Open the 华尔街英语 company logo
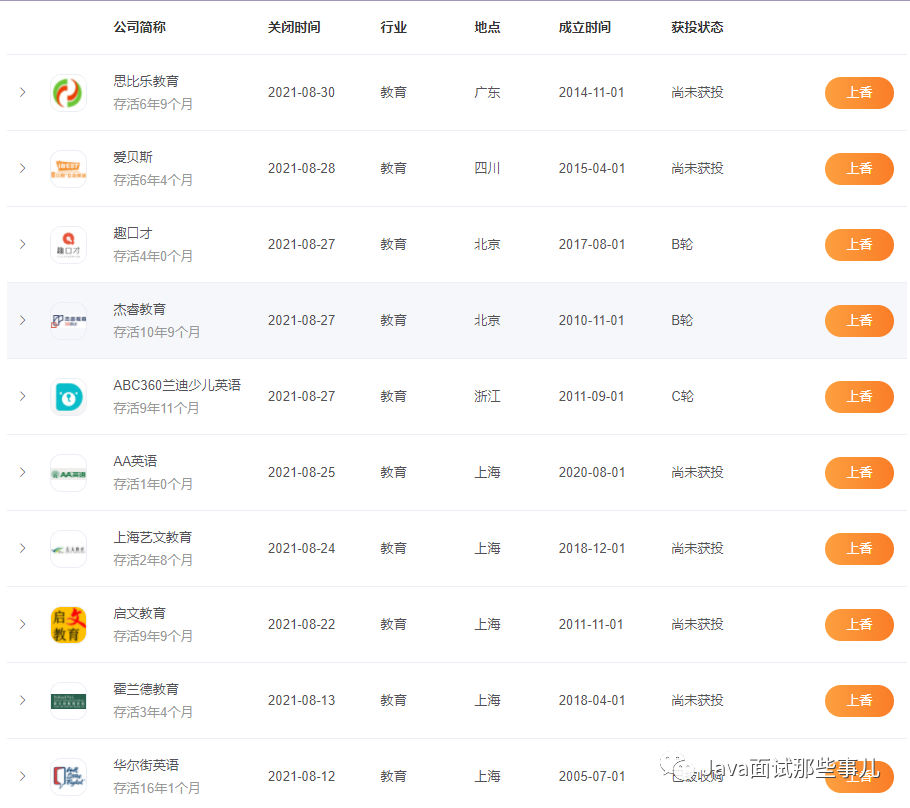Image resolution: width=910 pixels, height=808 pixels. pyautogui.click(x=68, y=777)
